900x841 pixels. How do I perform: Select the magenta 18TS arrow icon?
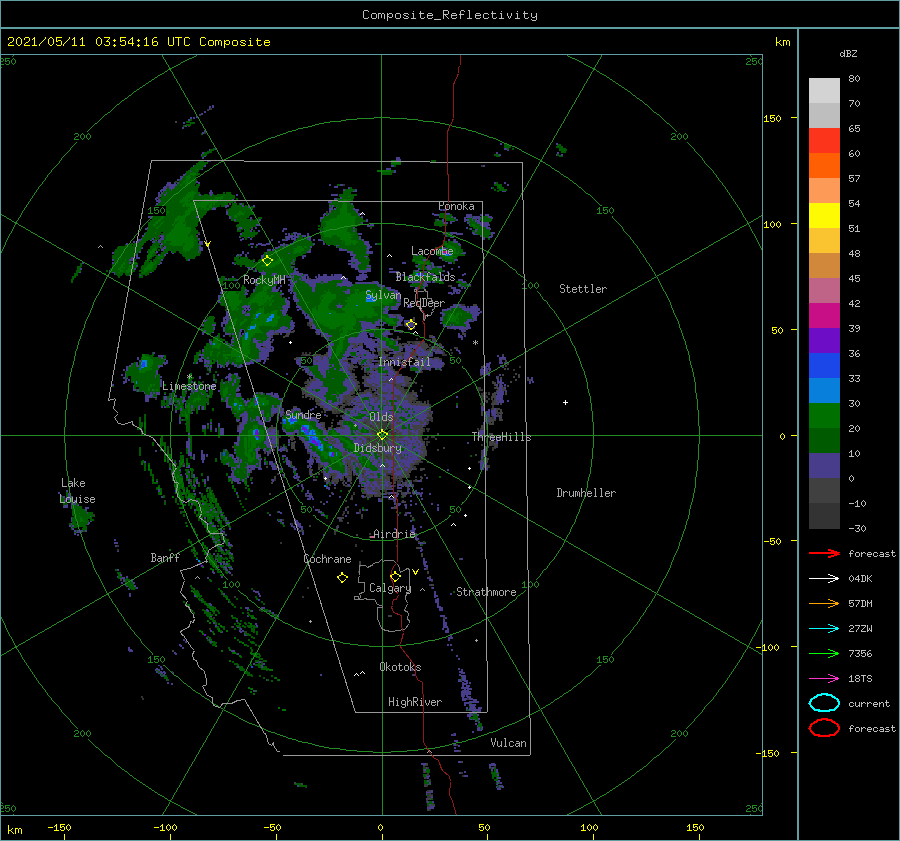click(x=824, y=679)
